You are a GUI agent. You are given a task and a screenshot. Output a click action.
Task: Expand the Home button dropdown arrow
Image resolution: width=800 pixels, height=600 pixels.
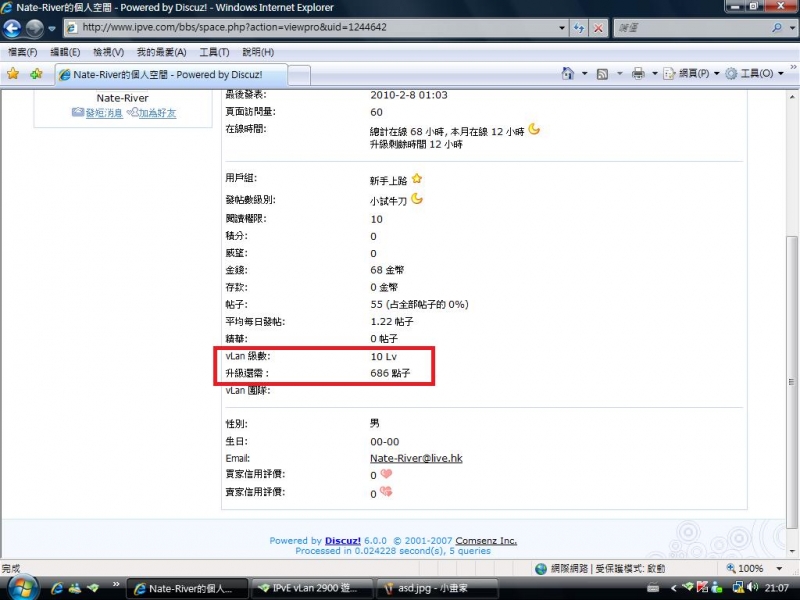pyautogui.click(x=585, y=74)
